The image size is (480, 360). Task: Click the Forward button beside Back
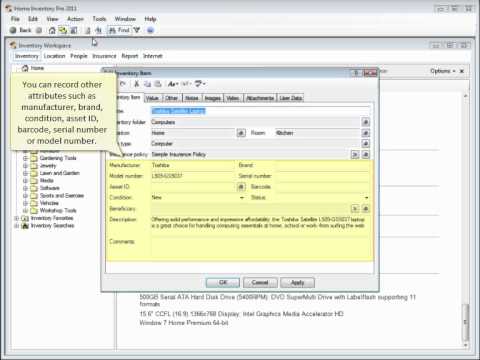[x=39, y=30]
